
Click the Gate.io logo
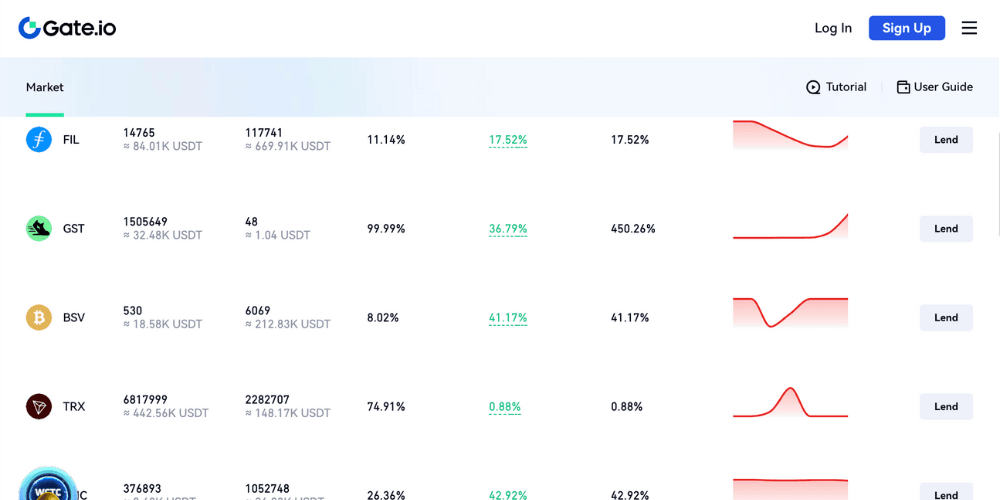pyautogui.click(x=67, y=28)
